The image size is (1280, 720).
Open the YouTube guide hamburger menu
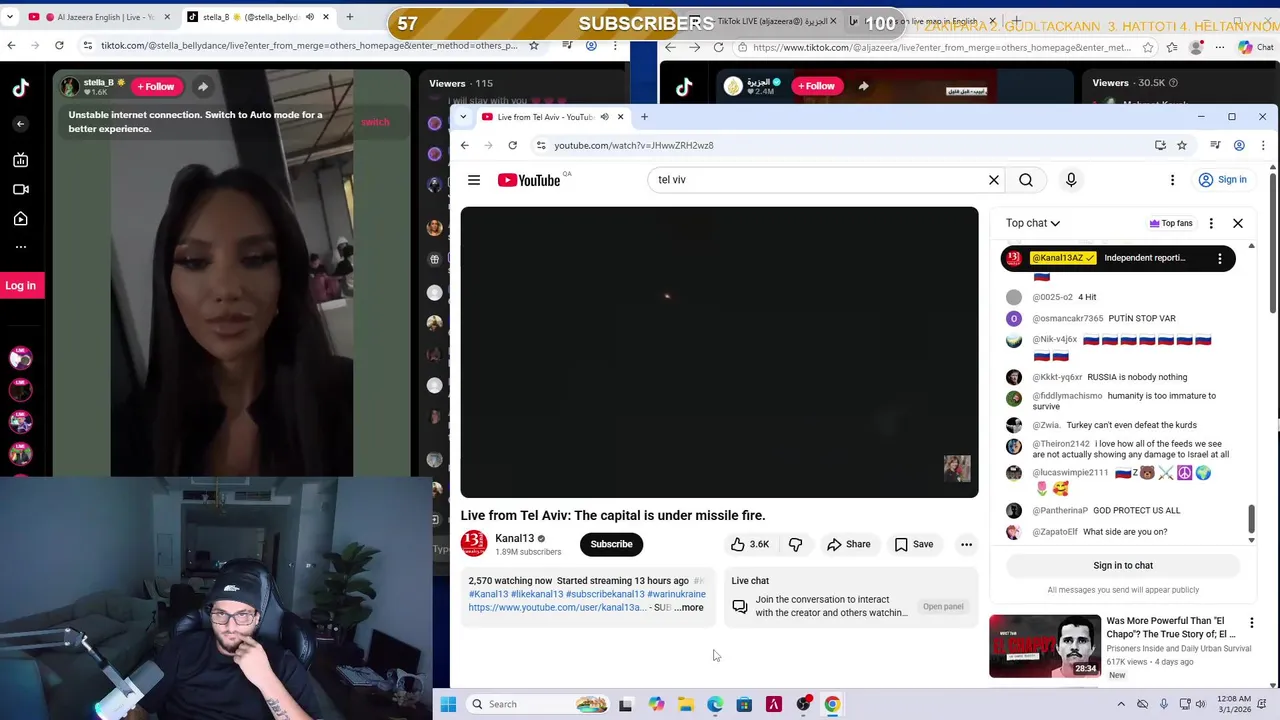tap(474, 180)
